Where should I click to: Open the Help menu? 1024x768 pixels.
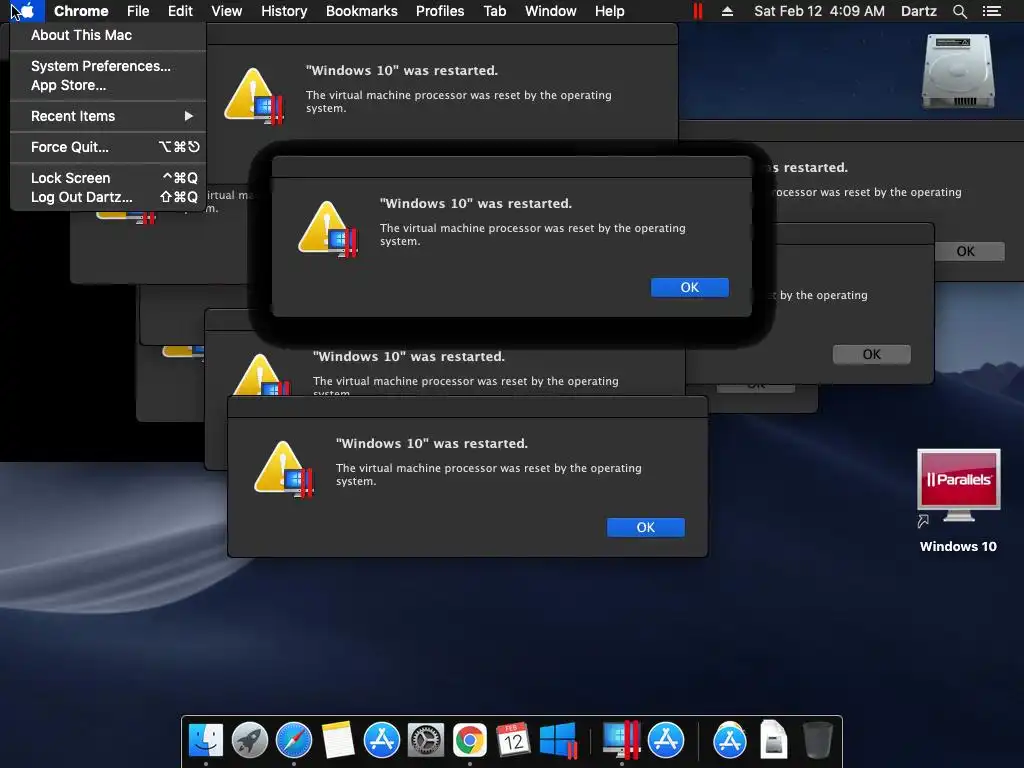(609, 11)
